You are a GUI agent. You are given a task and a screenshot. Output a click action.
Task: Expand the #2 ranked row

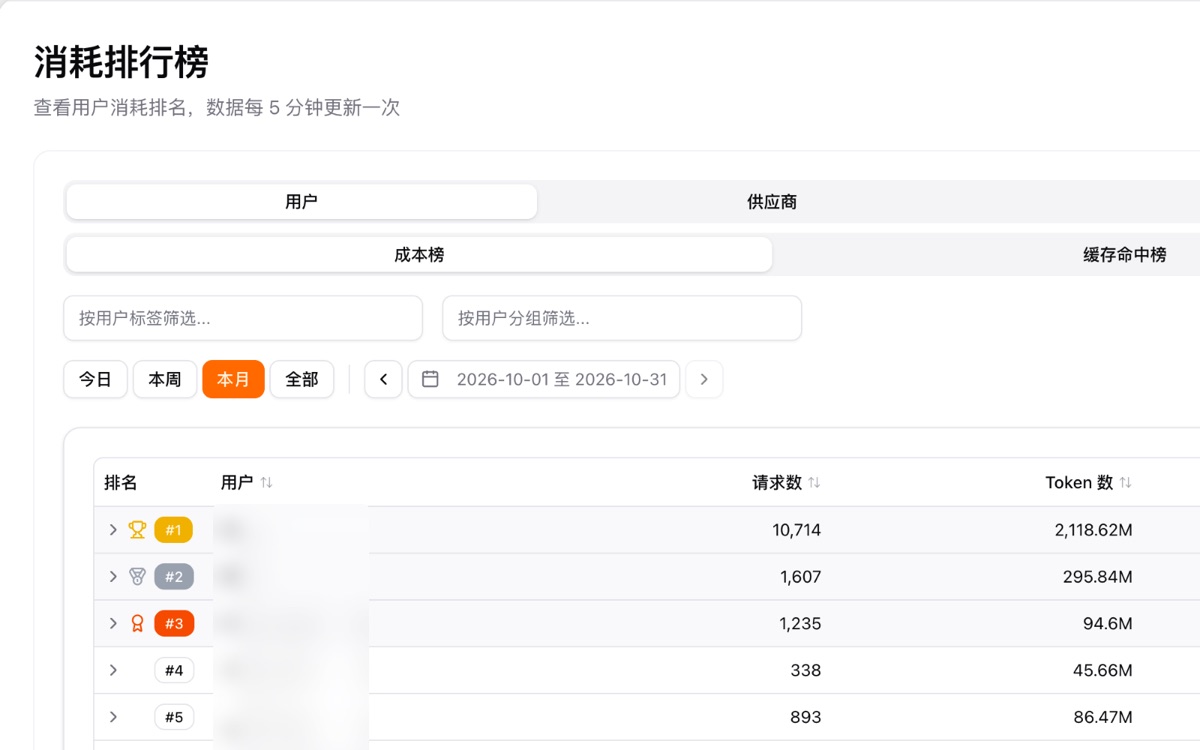click(x=113, y=577)
